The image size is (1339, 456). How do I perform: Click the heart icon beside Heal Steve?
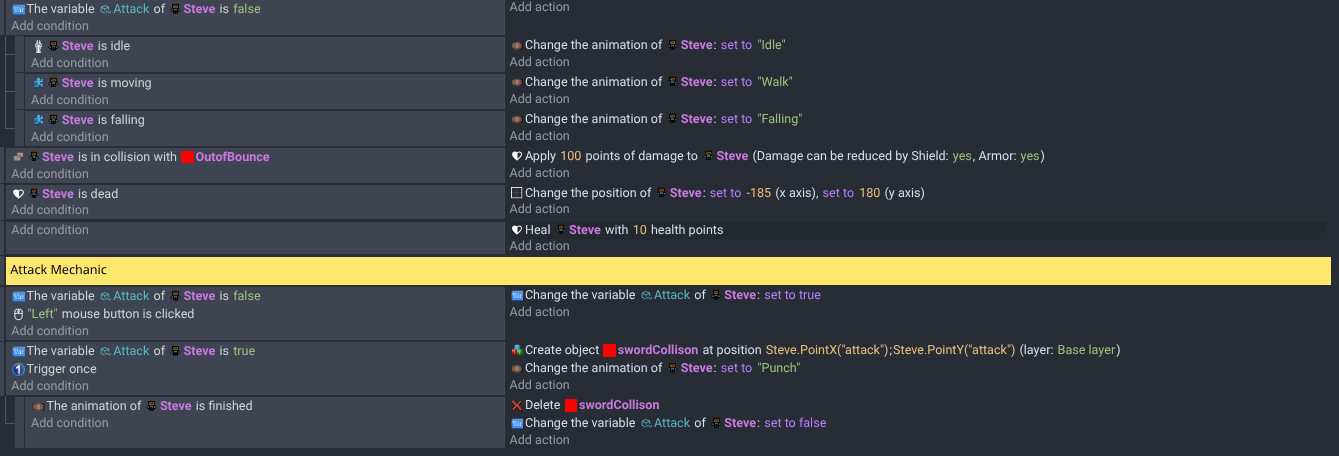516,230
